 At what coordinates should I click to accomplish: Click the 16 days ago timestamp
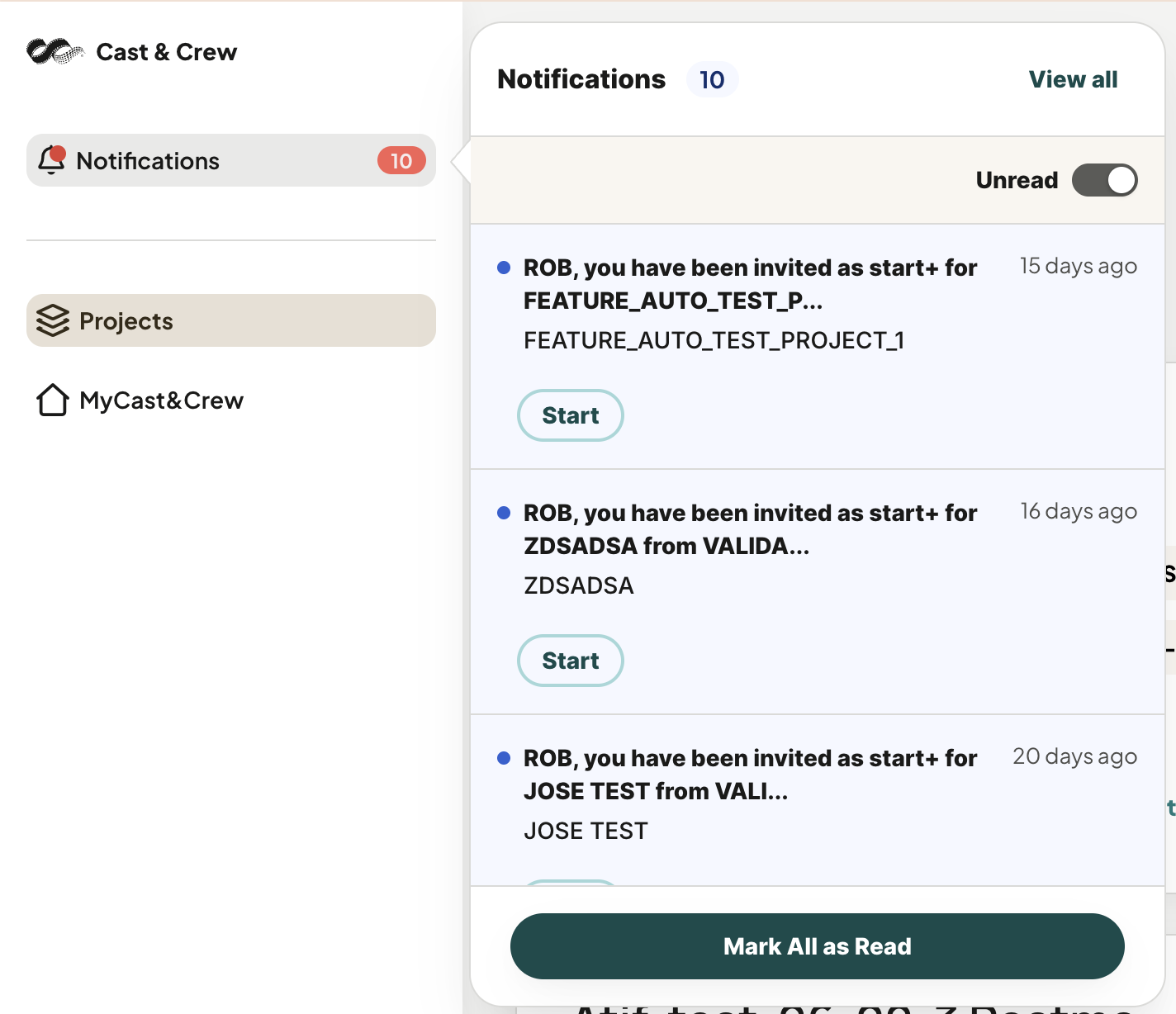pos(1079,511)
